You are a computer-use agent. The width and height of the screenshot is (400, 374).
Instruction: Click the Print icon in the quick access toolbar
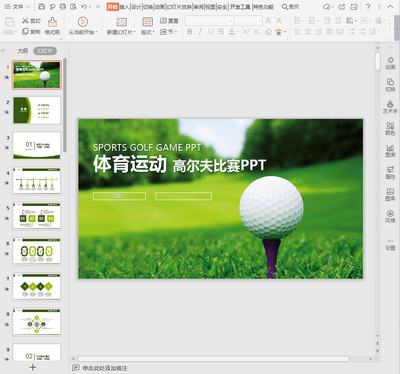[63, 7]
